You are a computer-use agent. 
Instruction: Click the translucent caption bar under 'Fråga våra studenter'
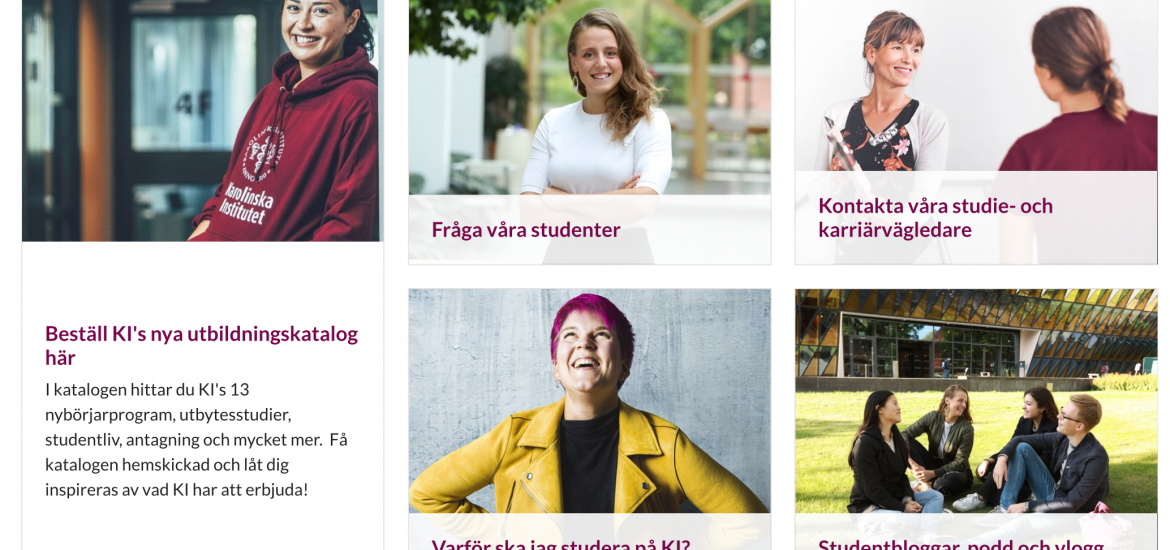click(x=589, y=230)
